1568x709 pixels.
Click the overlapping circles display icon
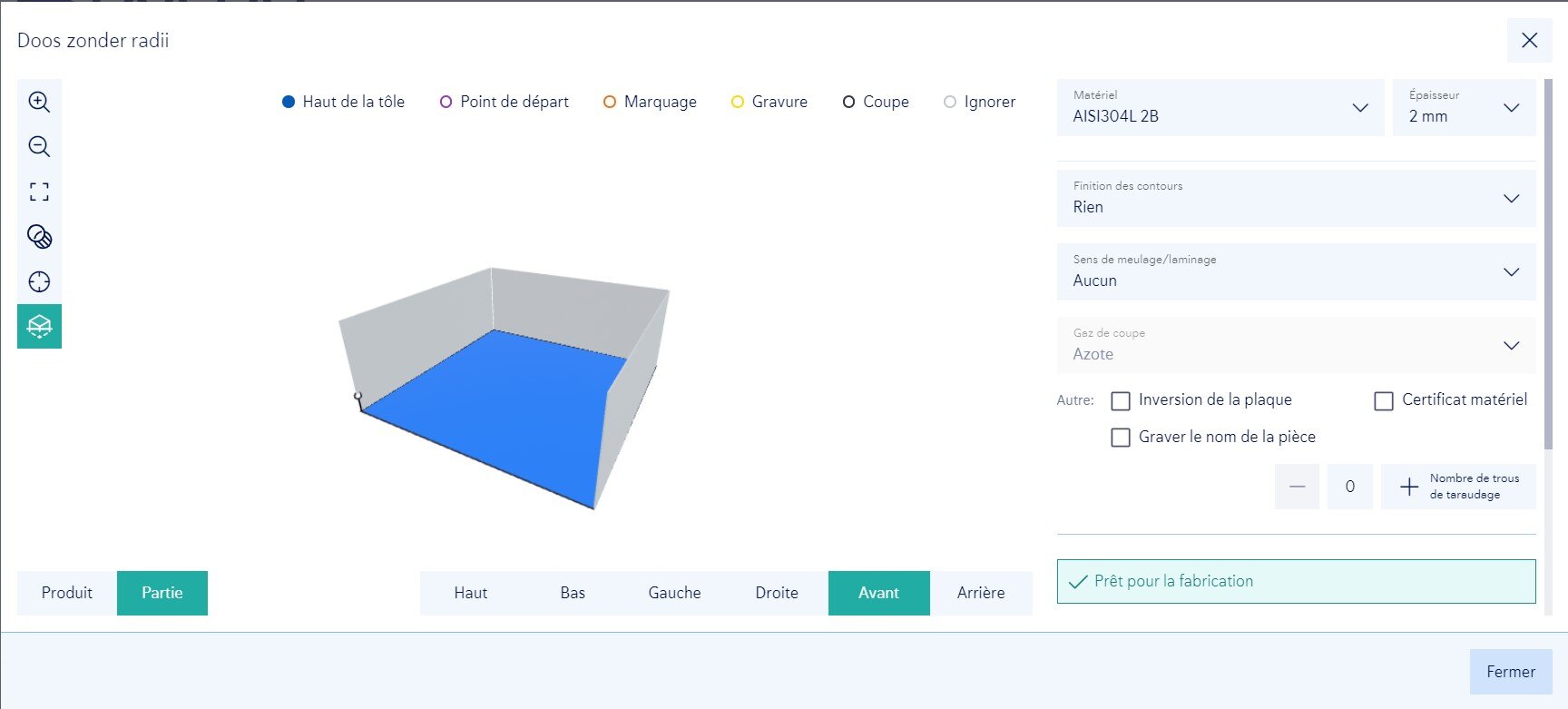coord(39,237)
